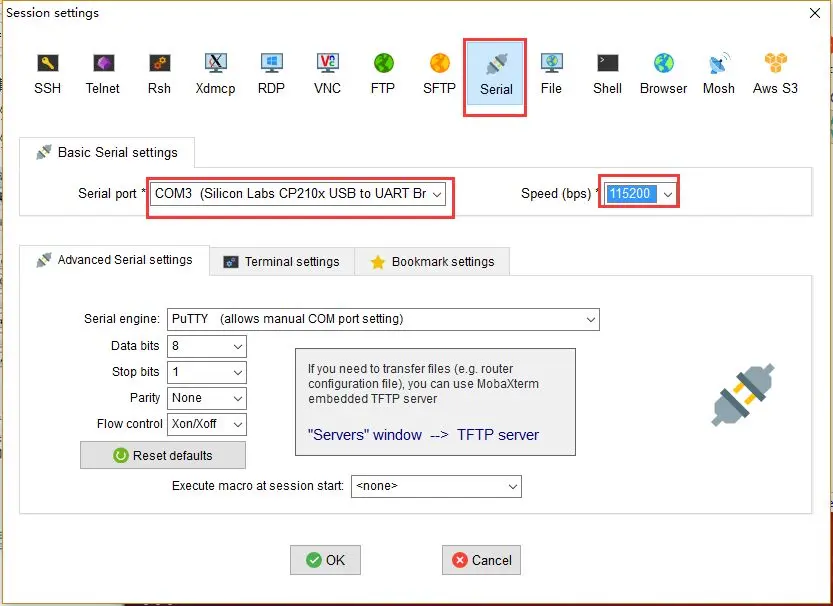The width and height of the screenshot is (833, 606).
Task: Open the Serial port COM3 dropdown
Action: click(298, 194)
